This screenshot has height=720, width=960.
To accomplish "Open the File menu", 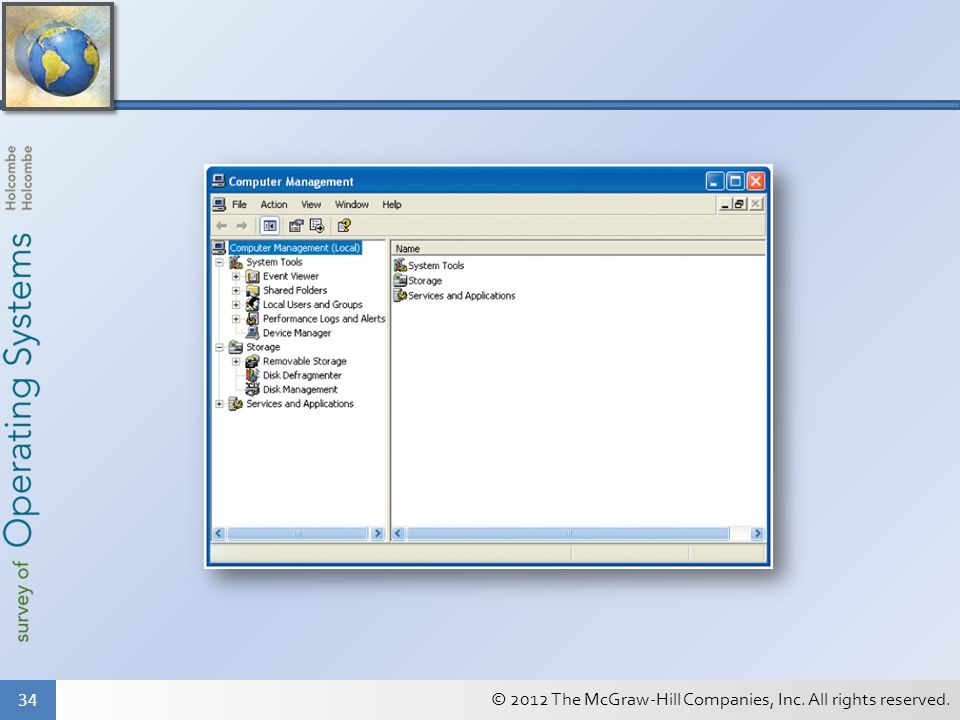I will point(239,204).
